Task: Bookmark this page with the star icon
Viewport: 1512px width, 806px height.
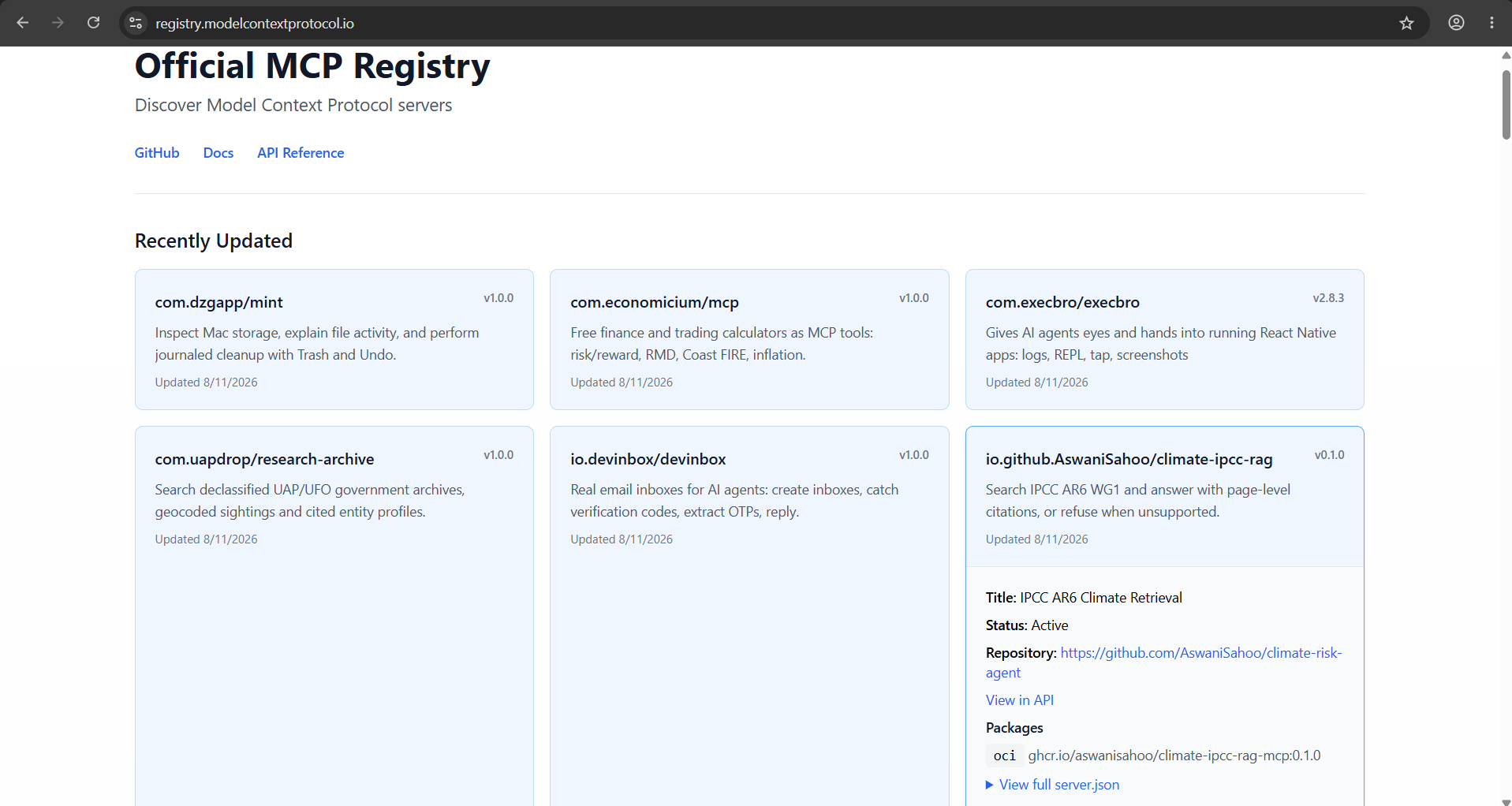Action: click(1406, 23)
